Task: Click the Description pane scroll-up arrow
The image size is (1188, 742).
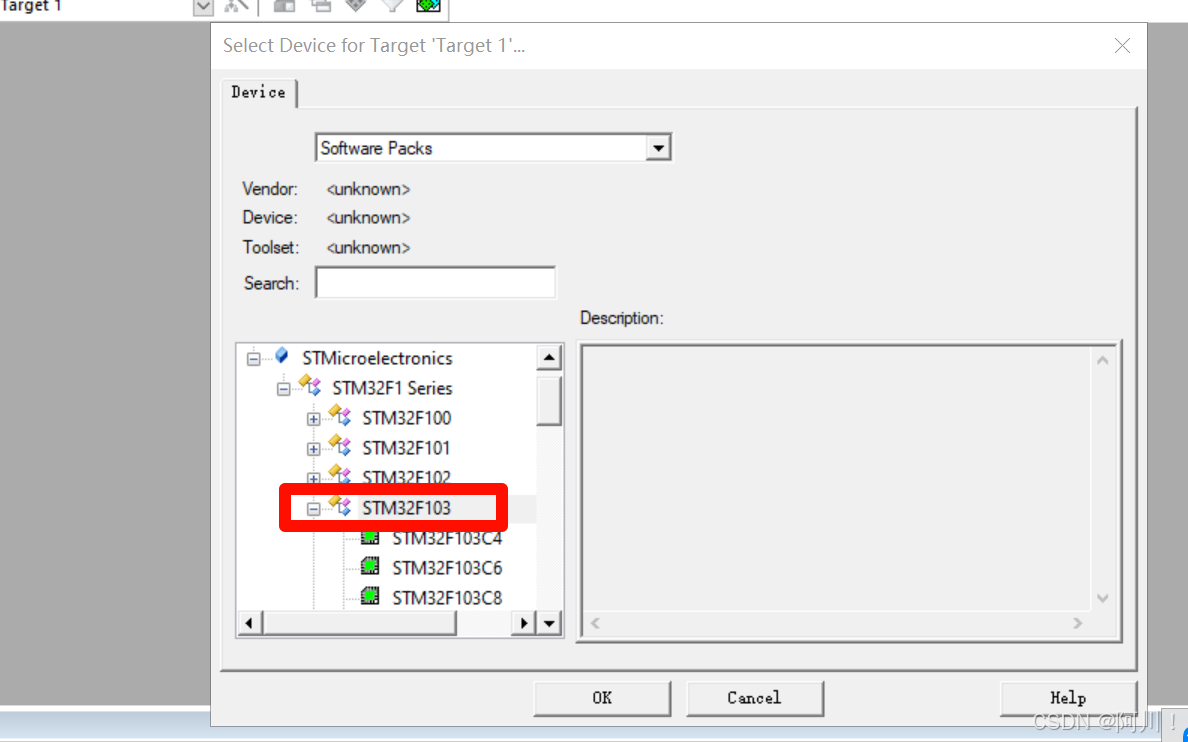Action: [1102, 360]
